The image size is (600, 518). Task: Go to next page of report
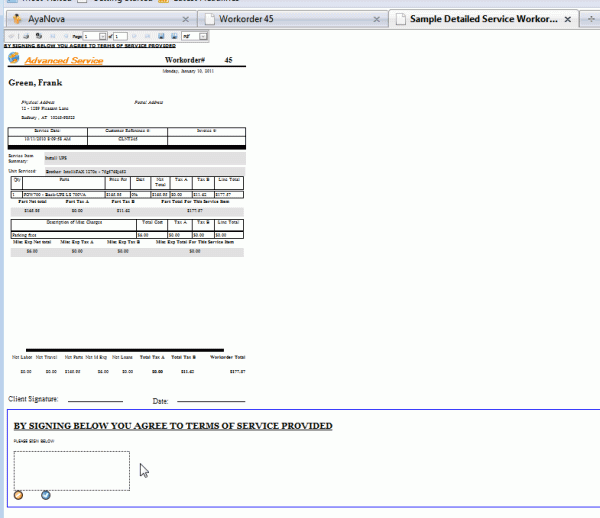point(134,36)
